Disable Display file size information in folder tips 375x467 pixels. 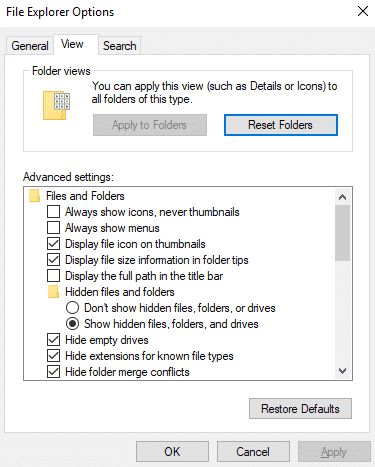[53, 260]
